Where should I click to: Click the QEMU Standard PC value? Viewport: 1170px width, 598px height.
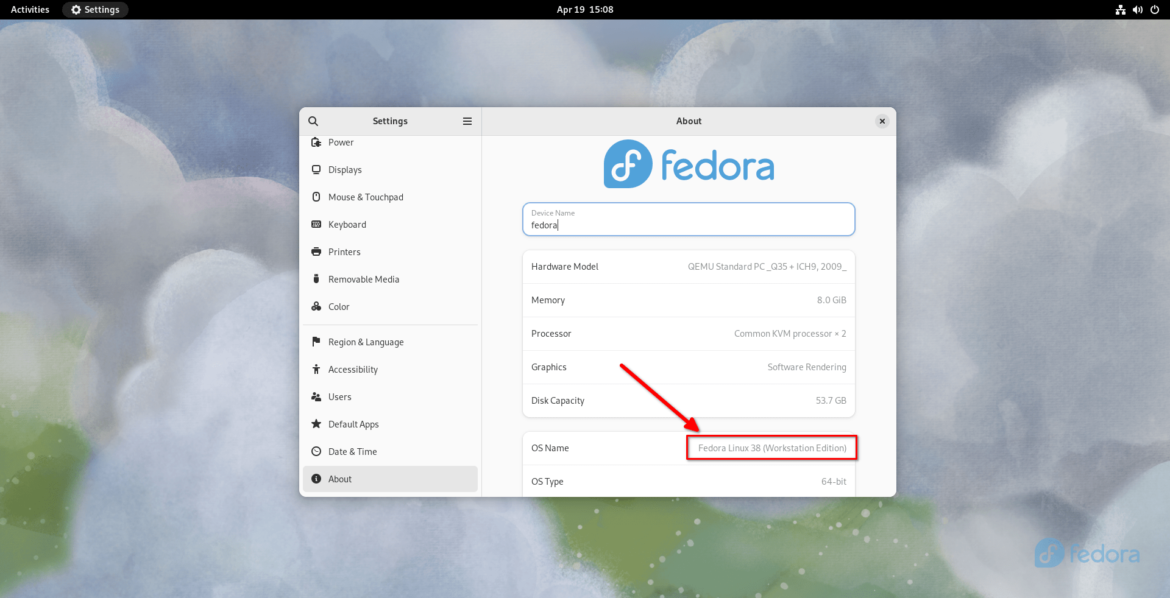pyautogui.click(x=767, y=267)
